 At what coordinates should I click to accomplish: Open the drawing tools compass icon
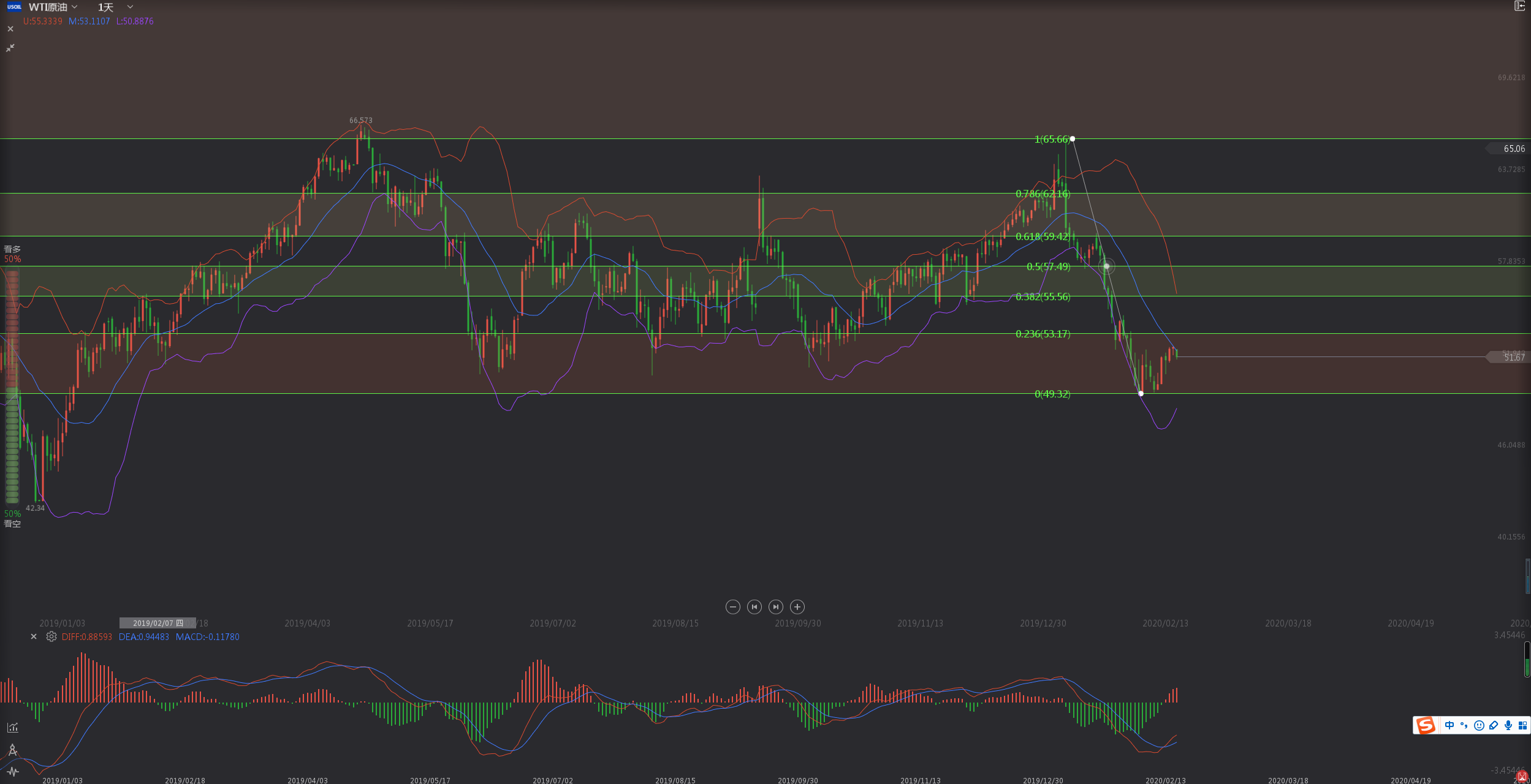(x=12, y=750)
